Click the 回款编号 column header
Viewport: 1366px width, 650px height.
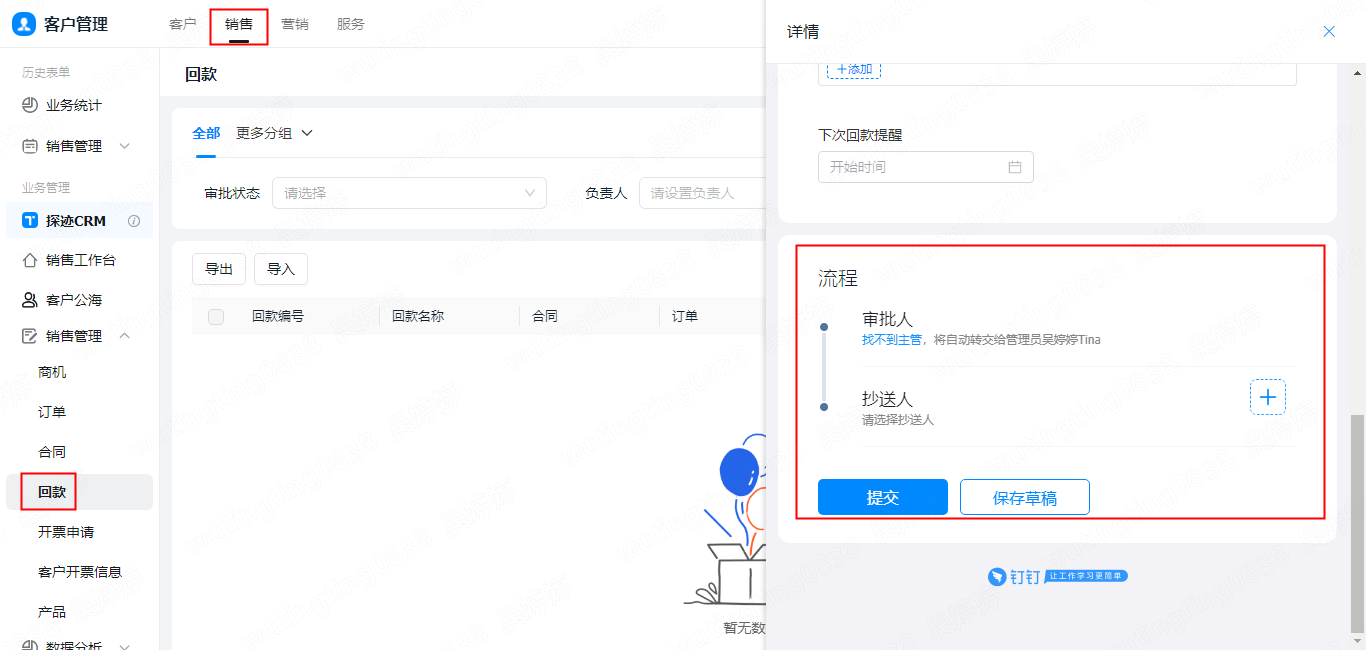(x=278, y=316)
